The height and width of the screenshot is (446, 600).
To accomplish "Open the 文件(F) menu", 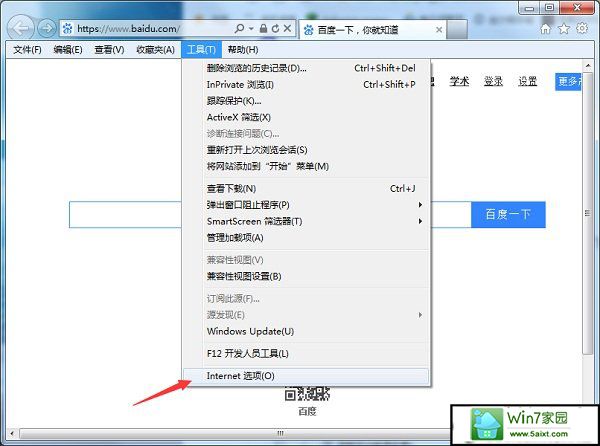I will coord(27,50).
